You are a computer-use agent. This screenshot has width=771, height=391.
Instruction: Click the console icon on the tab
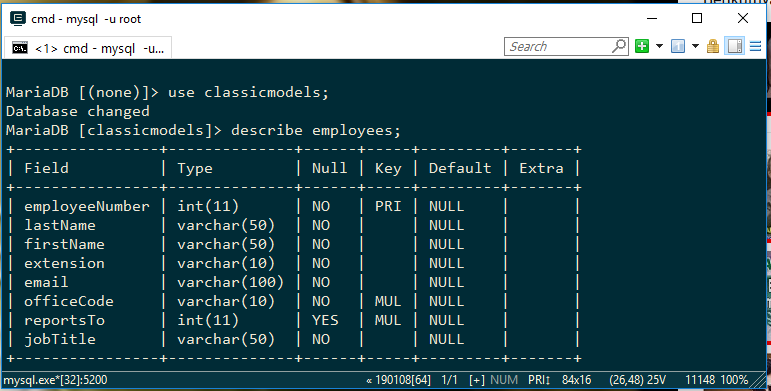20,48
